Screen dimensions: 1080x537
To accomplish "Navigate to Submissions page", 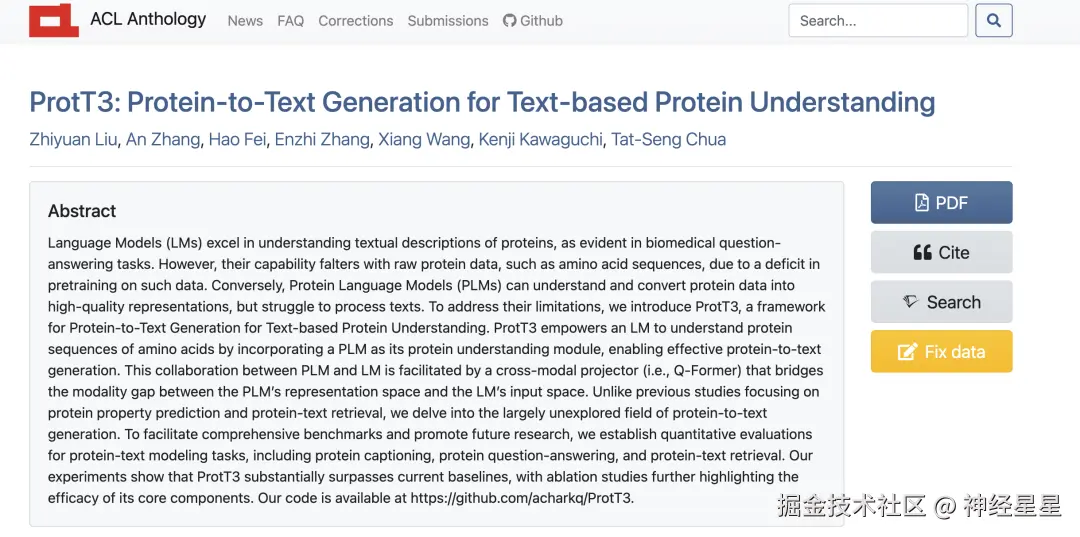I will point(448,20).
